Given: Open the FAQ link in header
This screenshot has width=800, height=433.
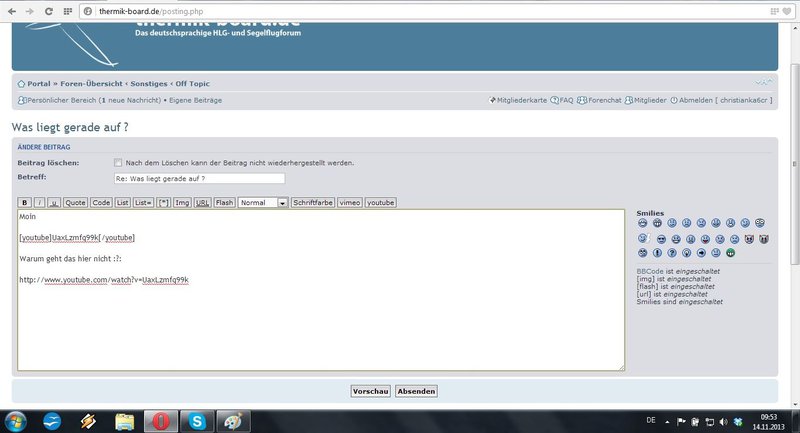Looking at the screenshot, I should [566, 101].
